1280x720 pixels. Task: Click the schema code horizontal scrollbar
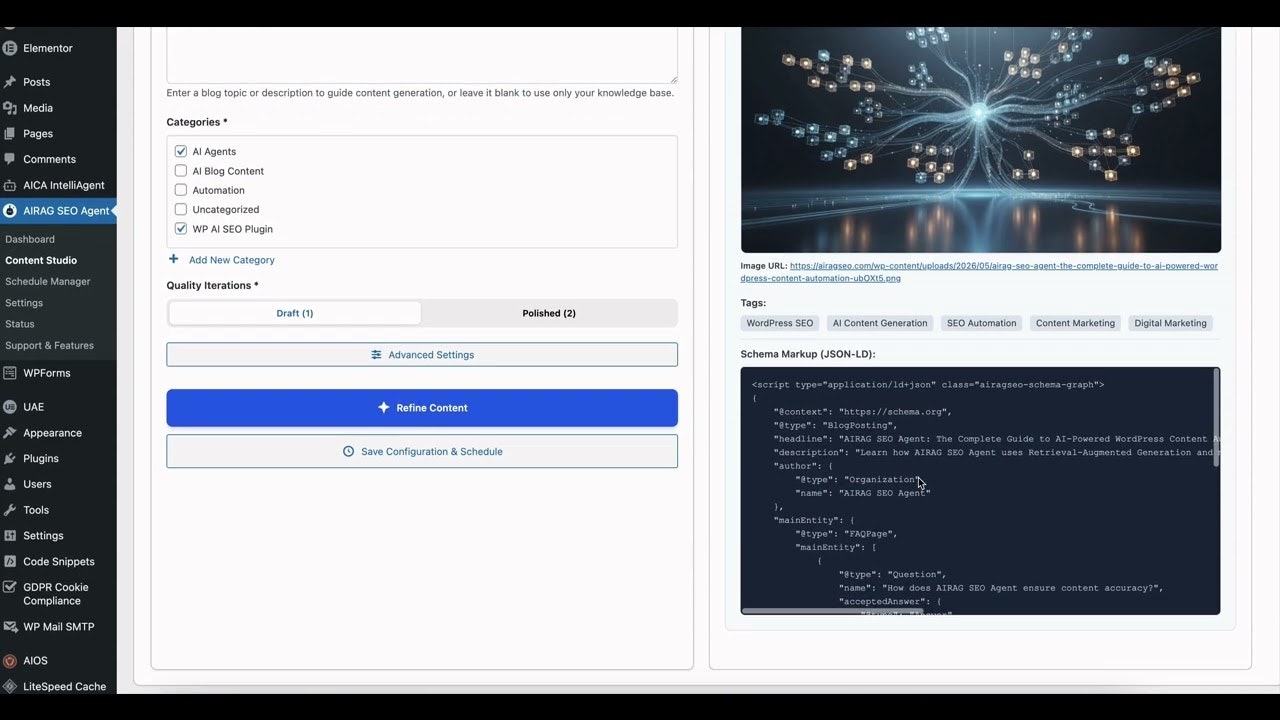[830, 611]
